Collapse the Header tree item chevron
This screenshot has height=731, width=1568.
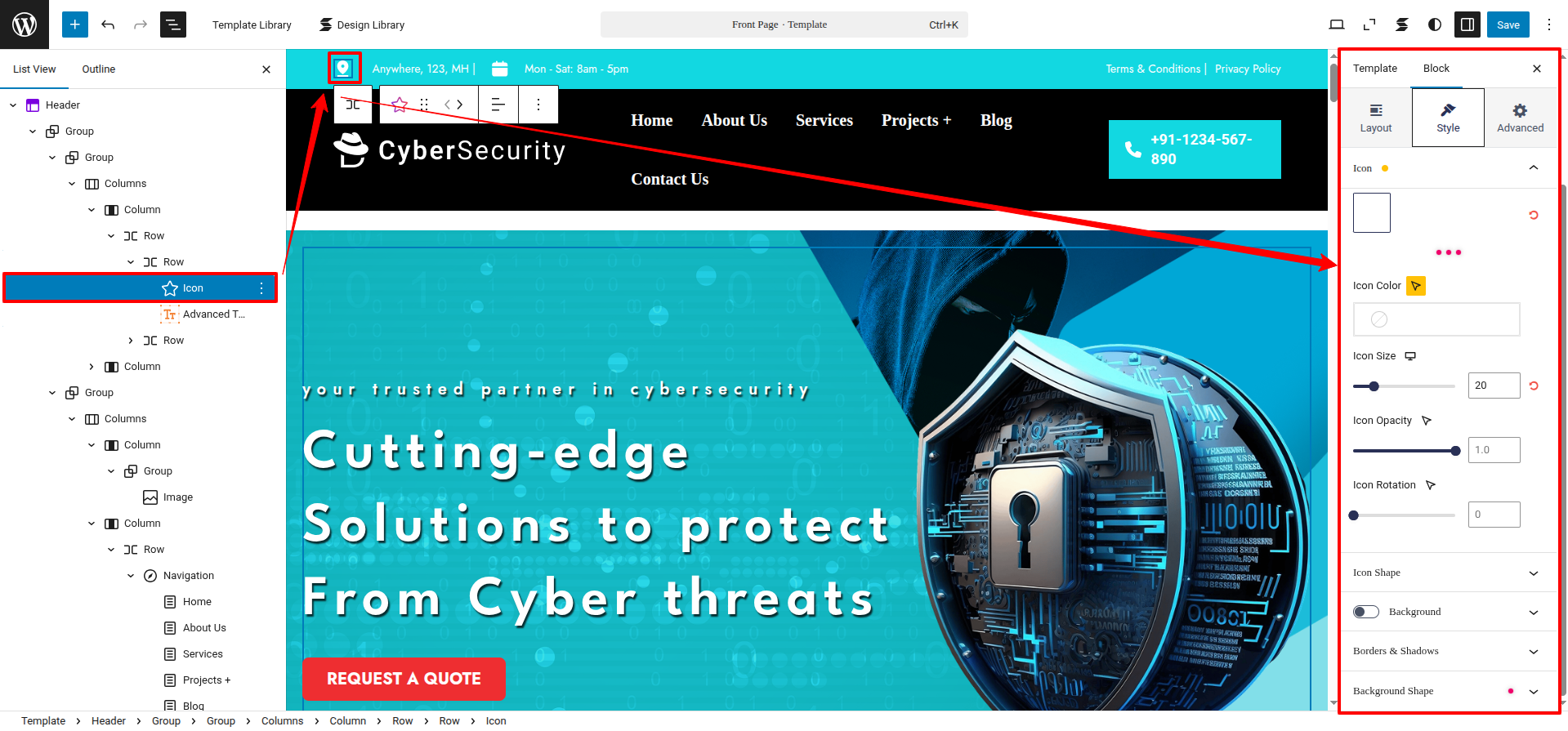coord(13,105)
